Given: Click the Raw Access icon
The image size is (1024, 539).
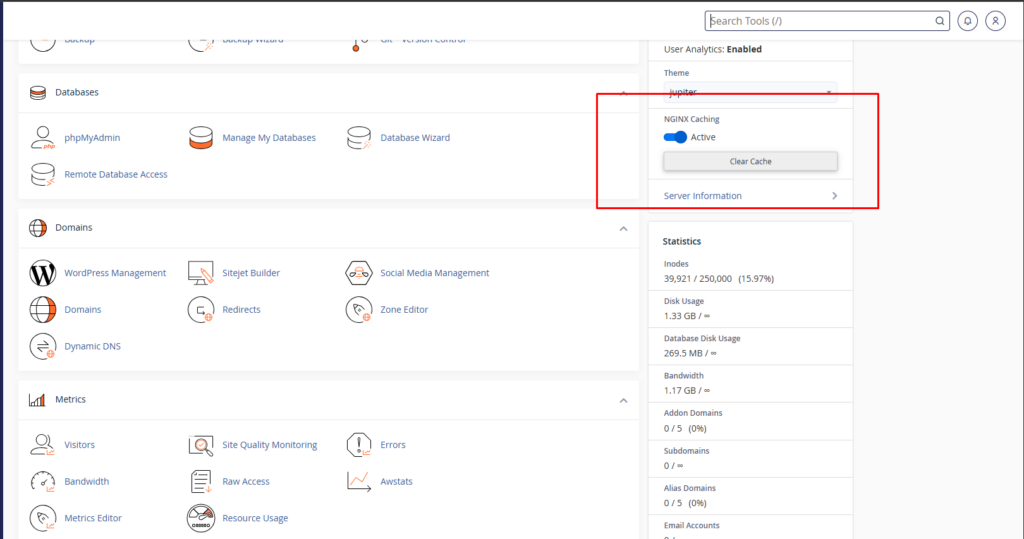Looking at the screenshot, I should (200, 482).
